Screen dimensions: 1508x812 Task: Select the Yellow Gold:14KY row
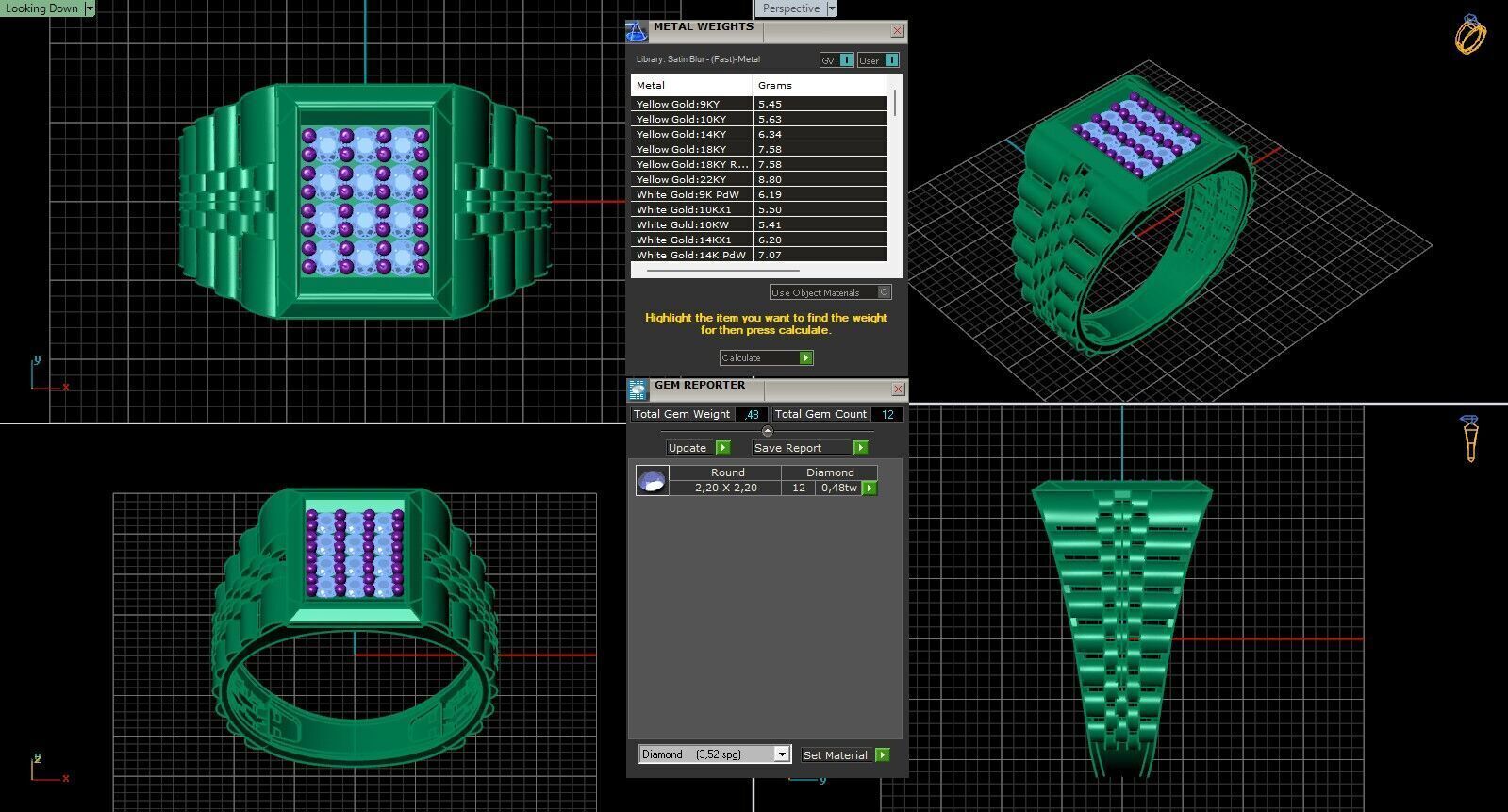(758, 134)
